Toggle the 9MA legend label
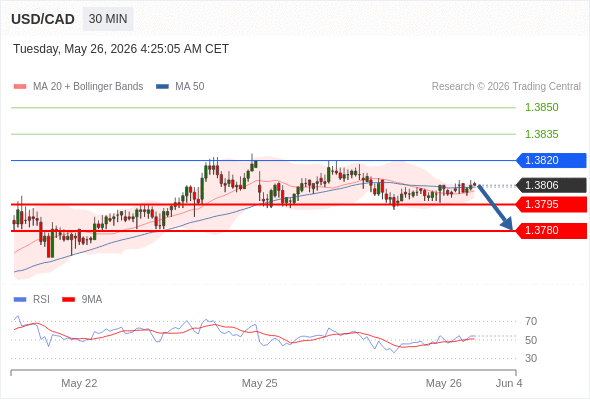Image resolution: width=590 pixels, height=400 pixels. pyautogui.click(x=92, y=300)
